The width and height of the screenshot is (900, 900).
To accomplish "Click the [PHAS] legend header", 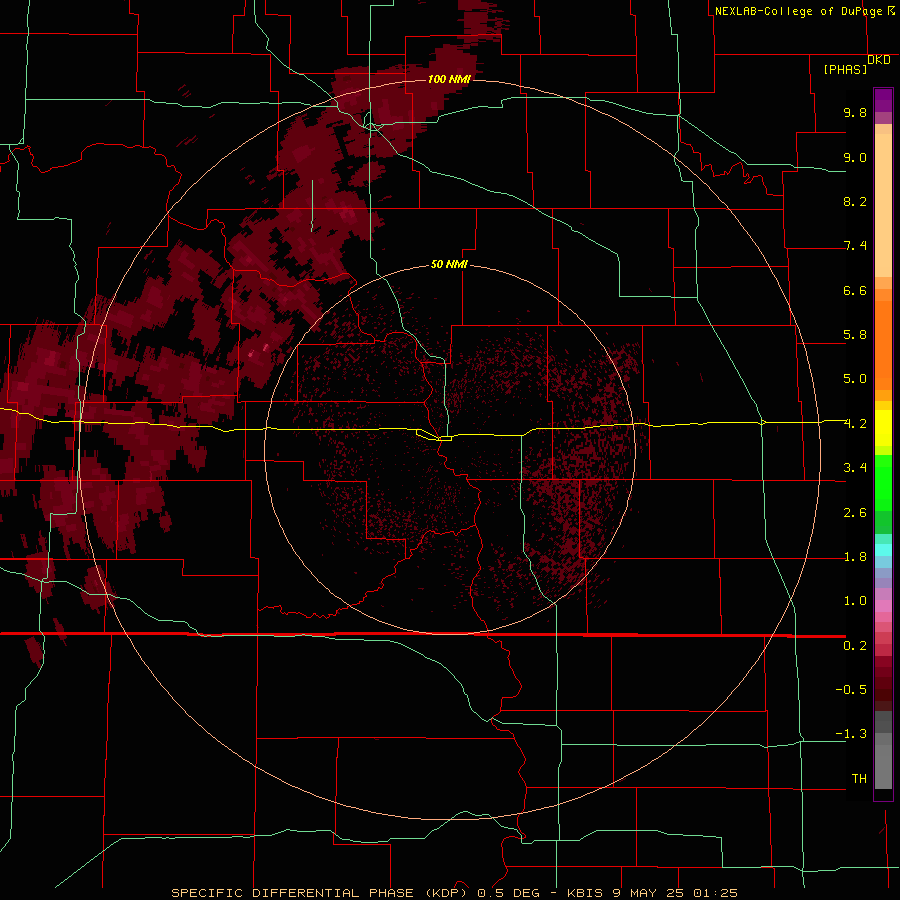I will [845, 69].
